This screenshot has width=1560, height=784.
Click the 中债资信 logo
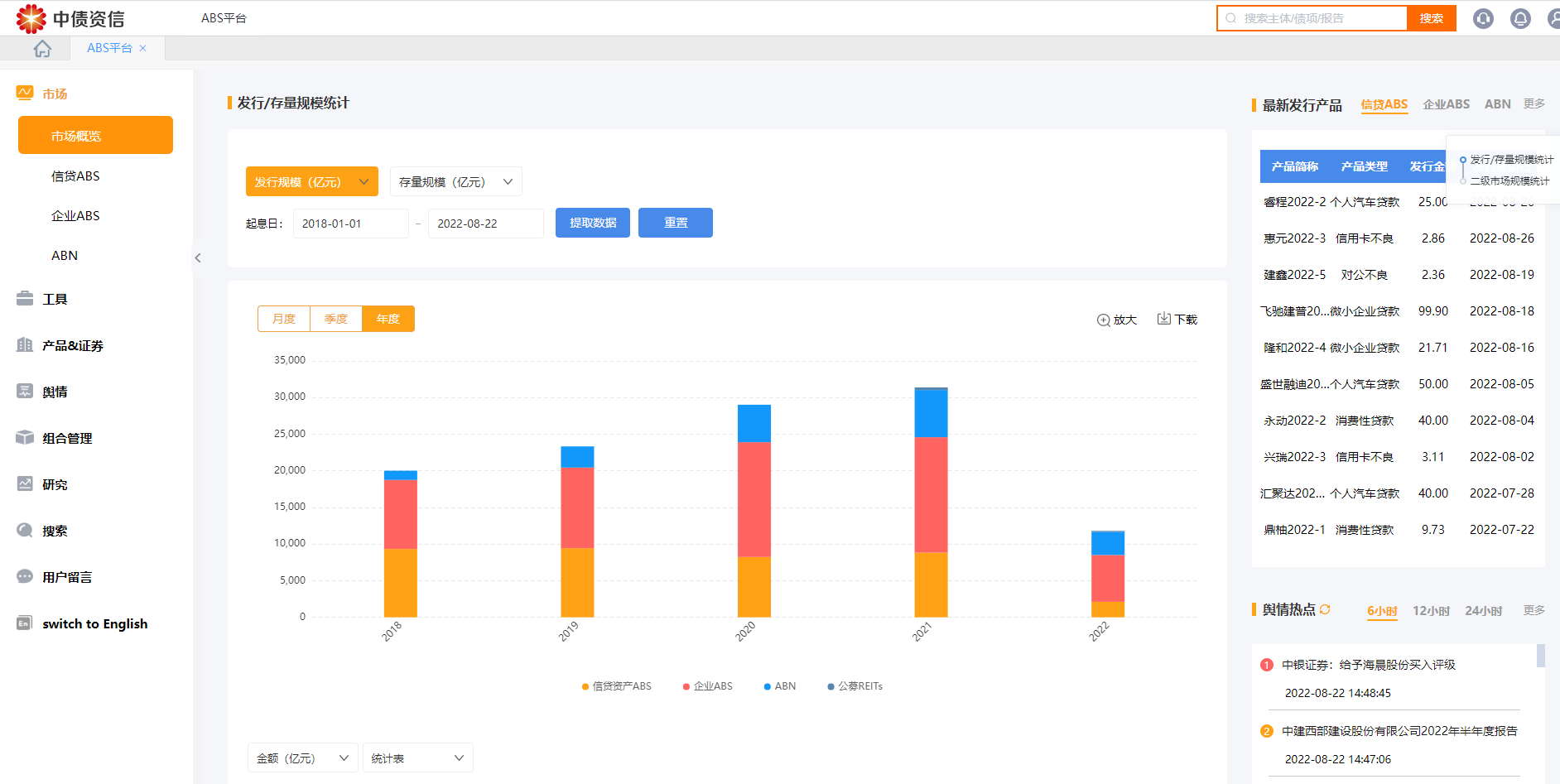pos(70,18)
